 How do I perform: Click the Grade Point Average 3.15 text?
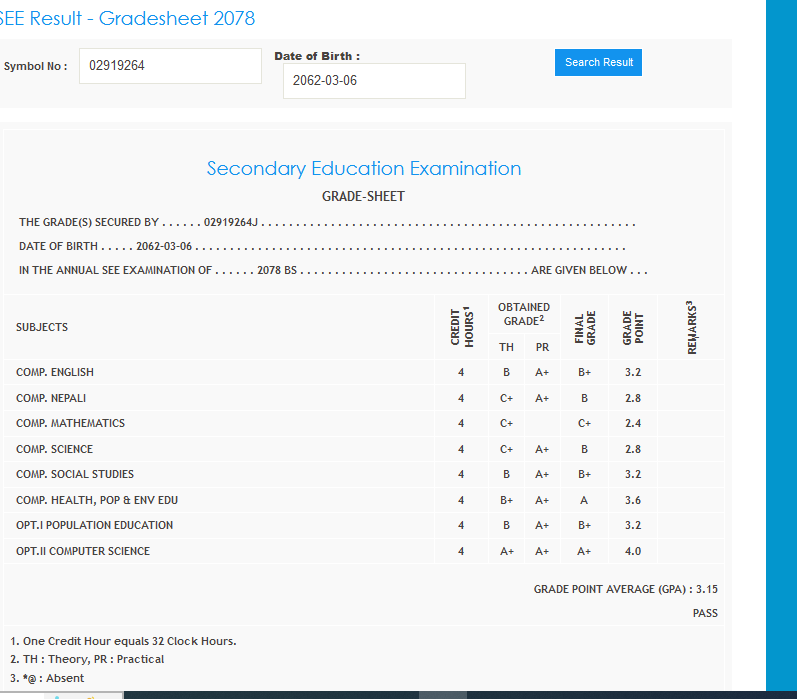click(625, 589)
